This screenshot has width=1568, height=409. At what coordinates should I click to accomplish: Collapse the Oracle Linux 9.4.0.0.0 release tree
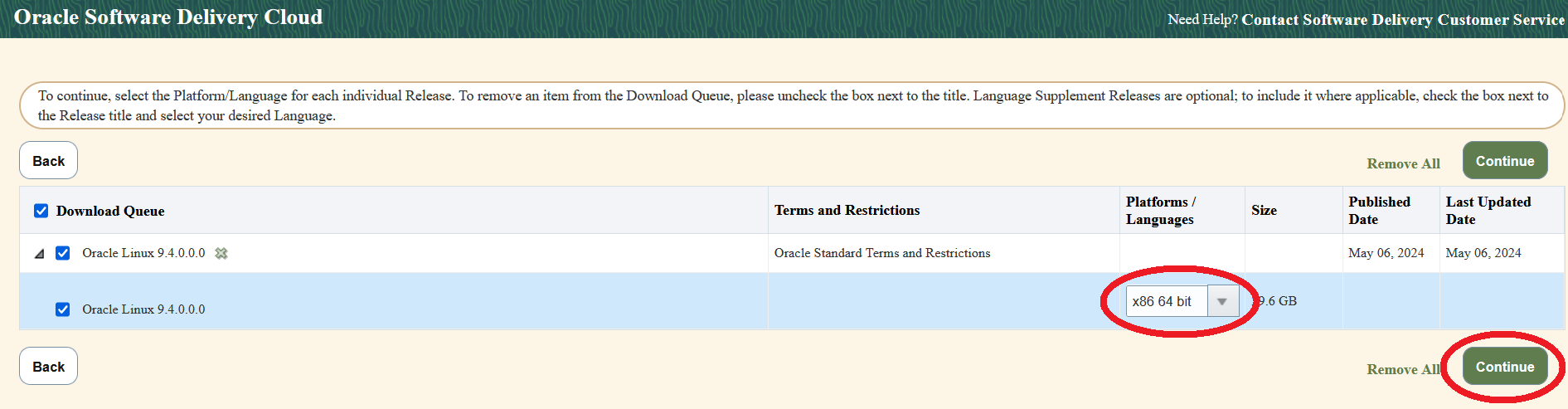[x=39, y=254]
